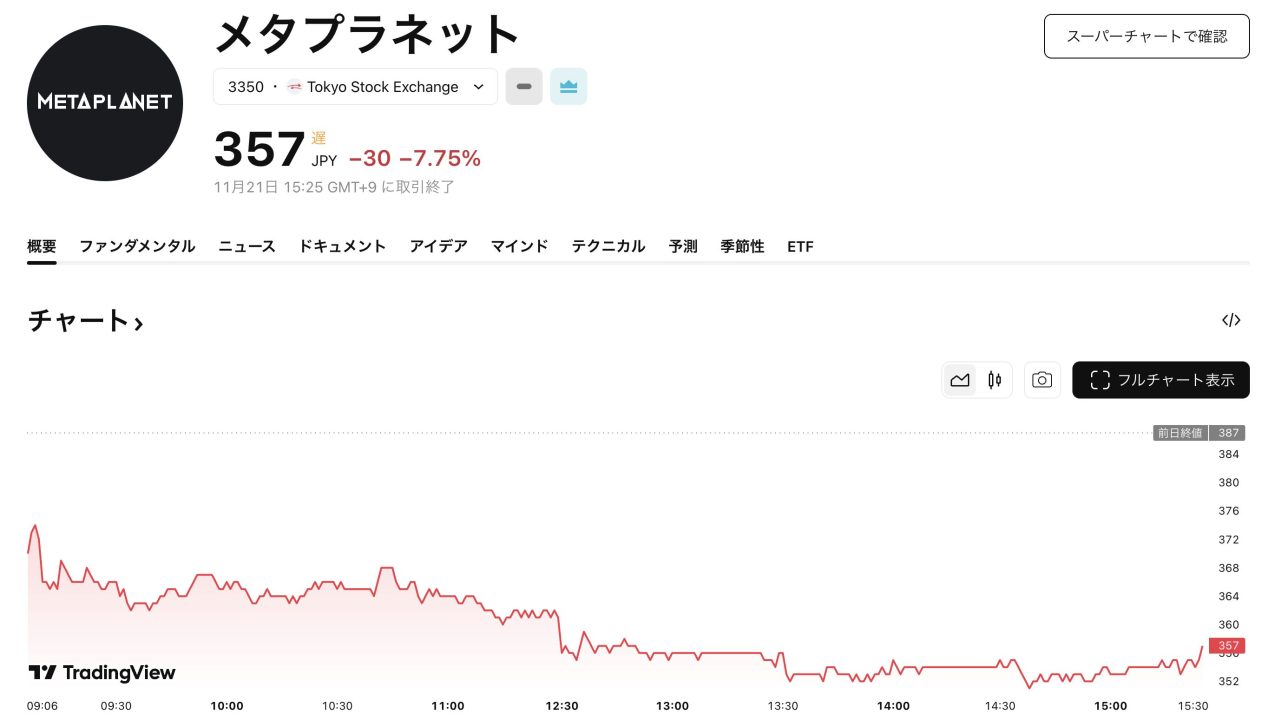Click the embed code icon
1275x720 pixels.
pyautogui.click(x=1231, y=320)
